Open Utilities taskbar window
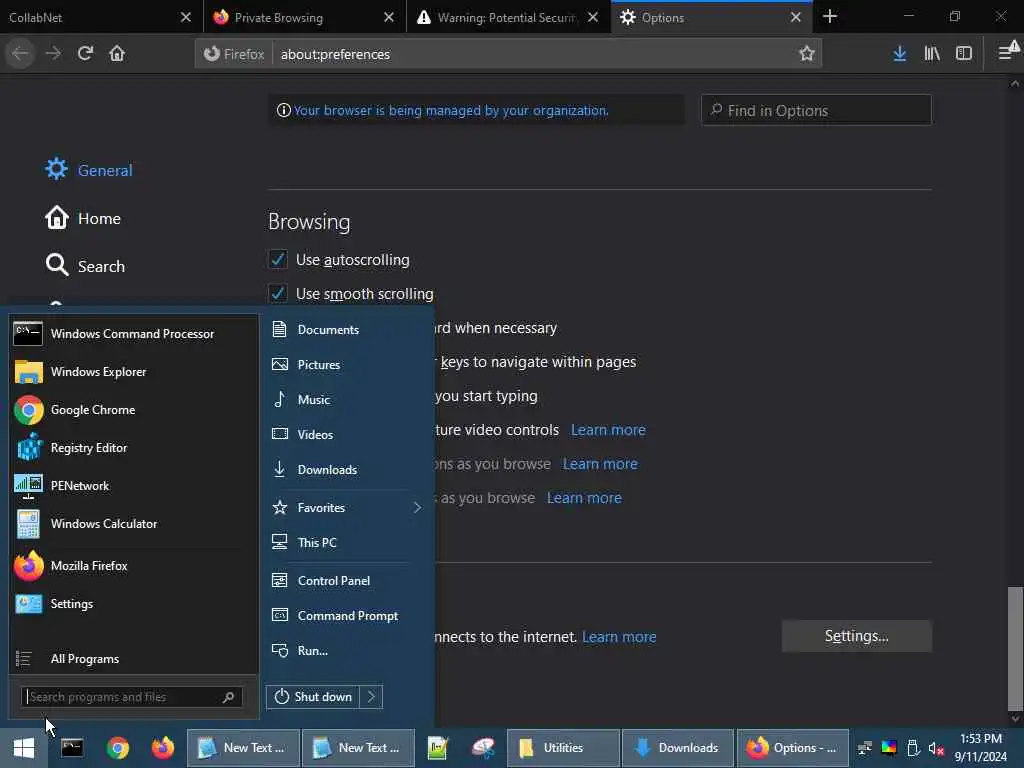1024x768 pixels. (563, 748)
